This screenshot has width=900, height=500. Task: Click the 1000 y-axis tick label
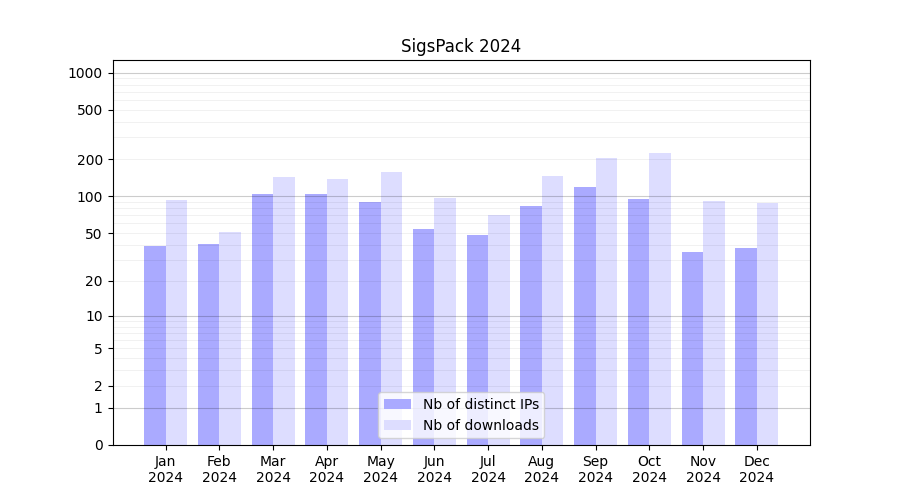click(x=85, y=73)
